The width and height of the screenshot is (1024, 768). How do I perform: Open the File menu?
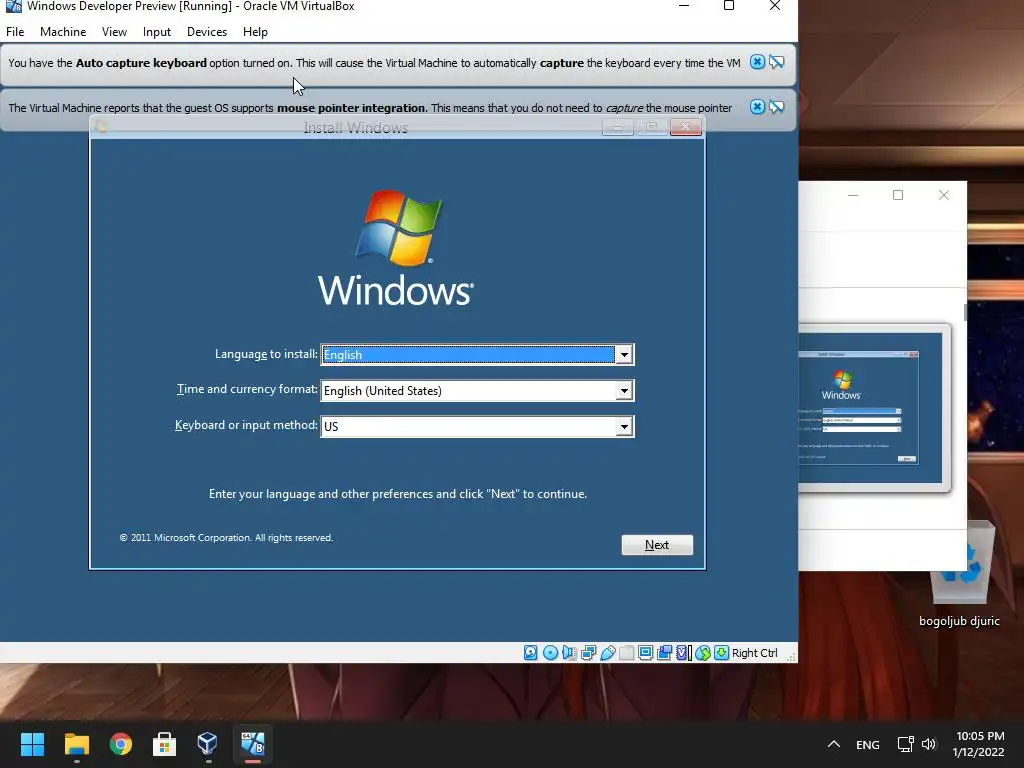pyautogui.click(x=15, y=31)
